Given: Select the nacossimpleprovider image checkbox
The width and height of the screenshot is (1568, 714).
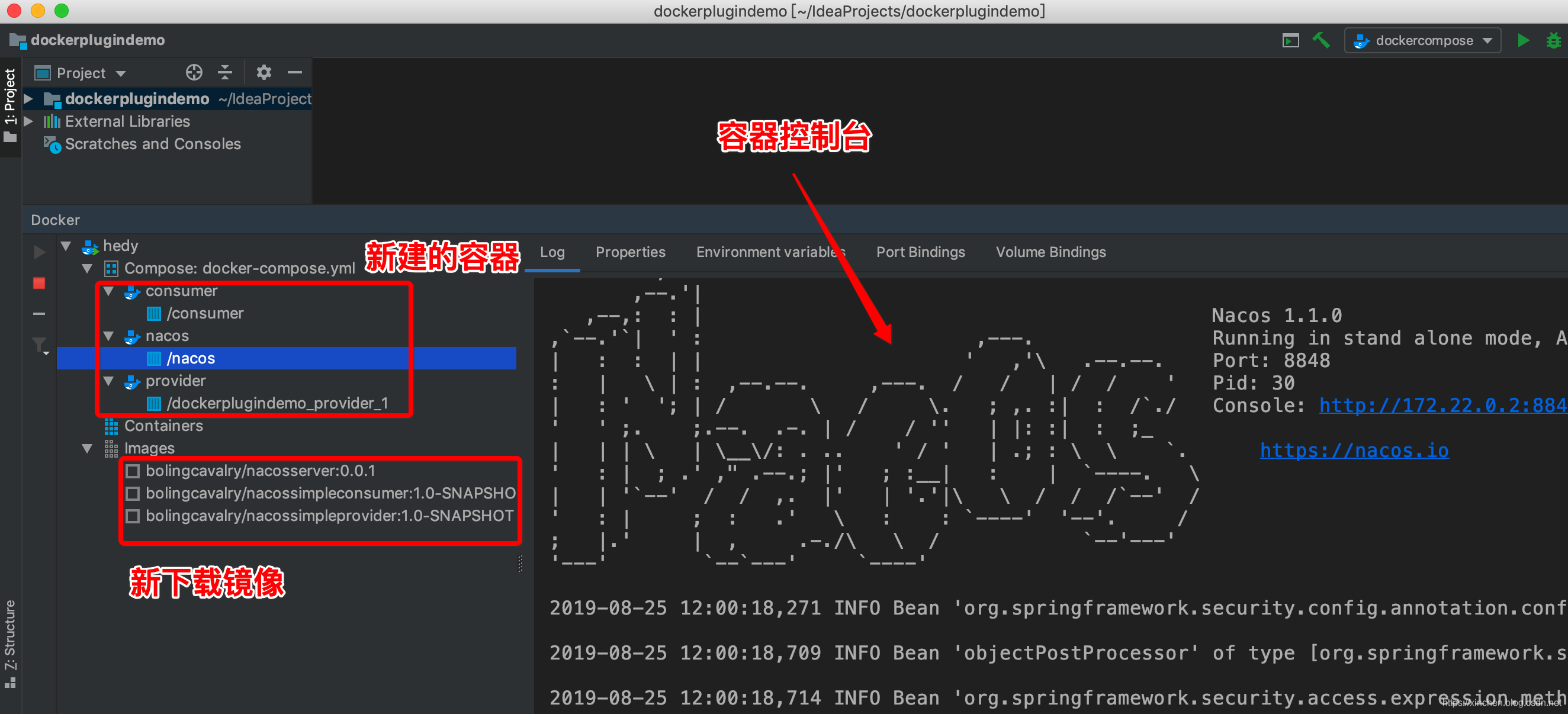Looking at the screenshot, I should point(133,516).
